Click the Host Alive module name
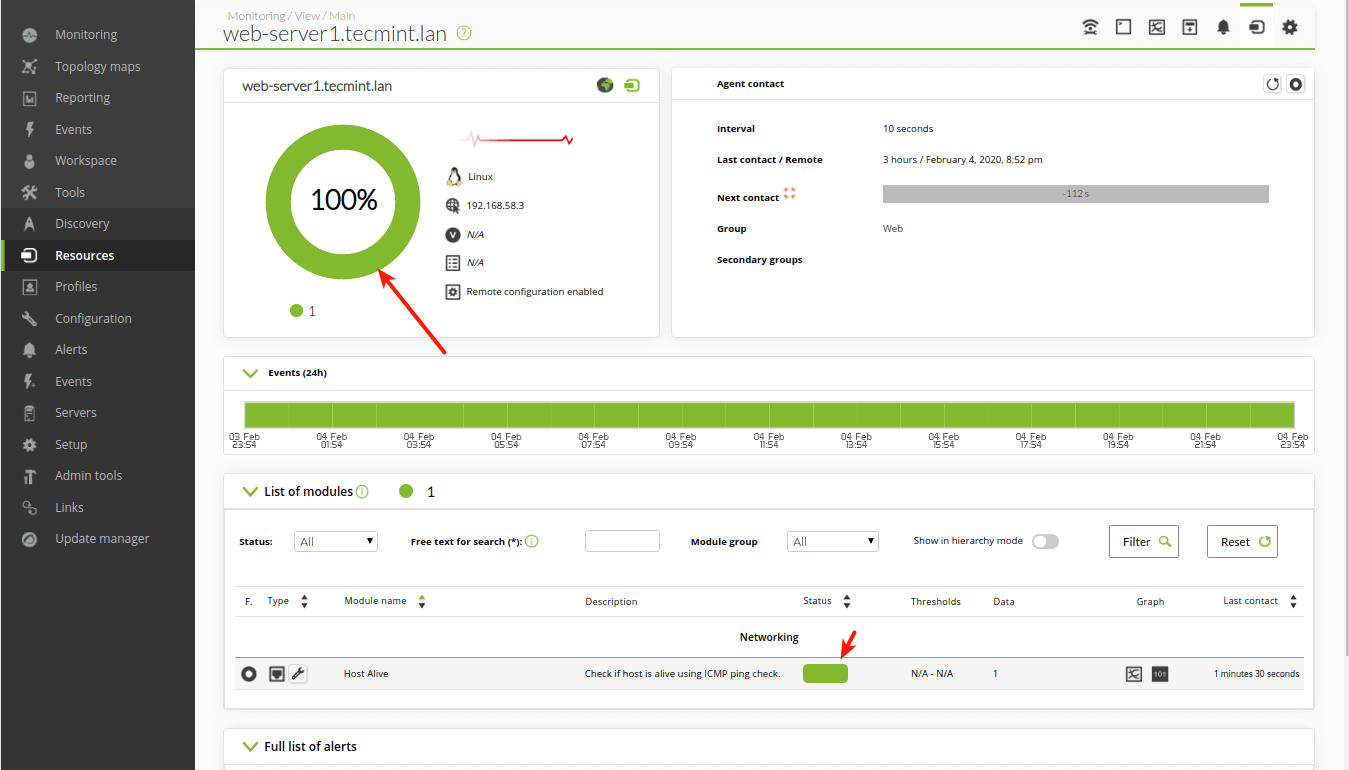The width and height of the screenshot is (1349, 770). 366,674
